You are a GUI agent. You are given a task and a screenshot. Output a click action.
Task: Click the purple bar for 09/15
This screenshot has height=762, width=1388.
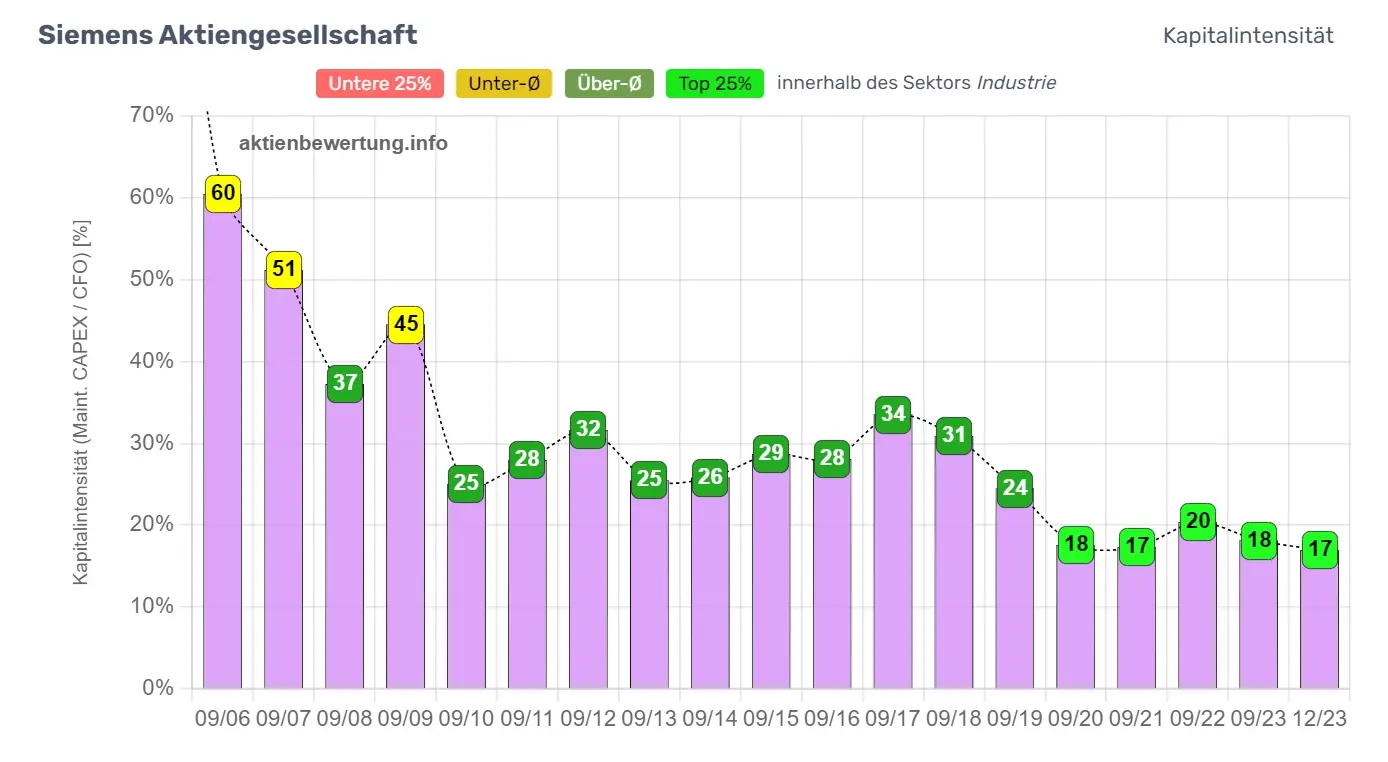[x=771, y=570]
